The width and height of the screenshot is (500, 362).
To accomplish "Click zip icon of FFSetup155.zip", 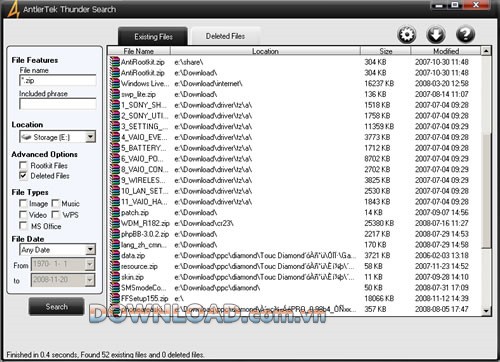I will click(x=115, y=298).
